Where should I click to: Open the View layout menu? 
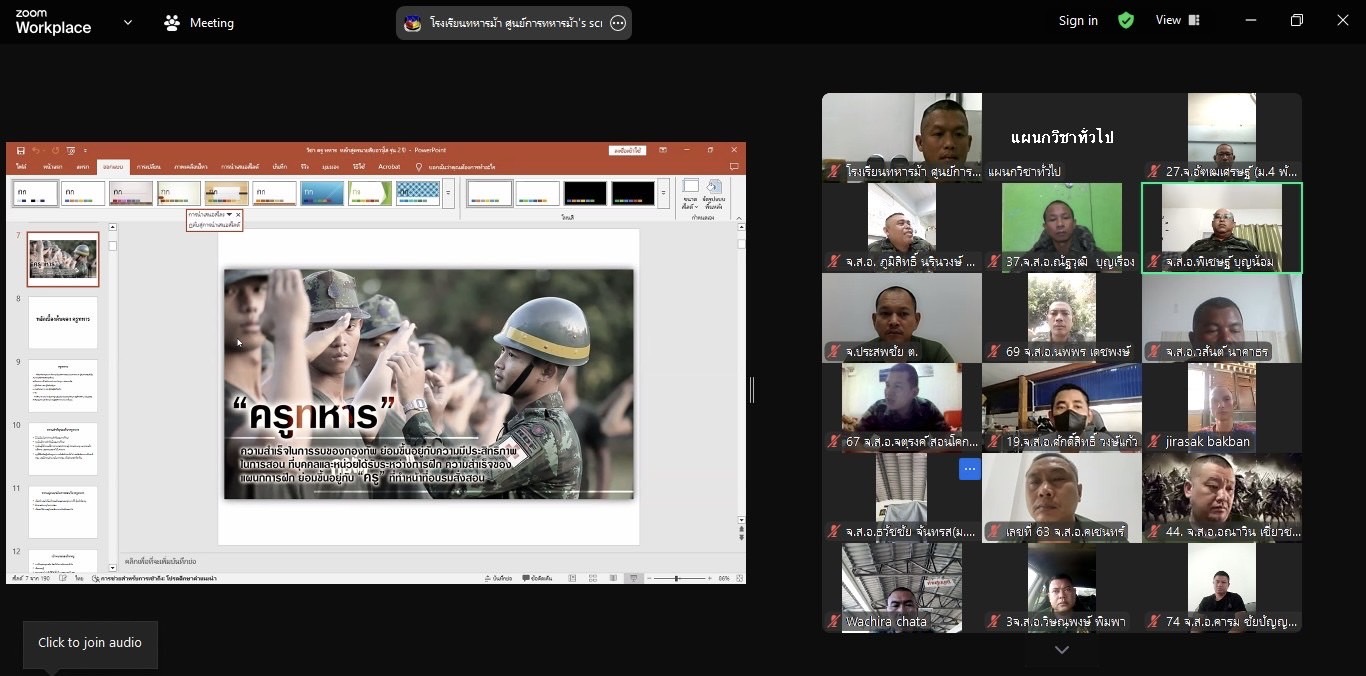tap(1177, 20)
